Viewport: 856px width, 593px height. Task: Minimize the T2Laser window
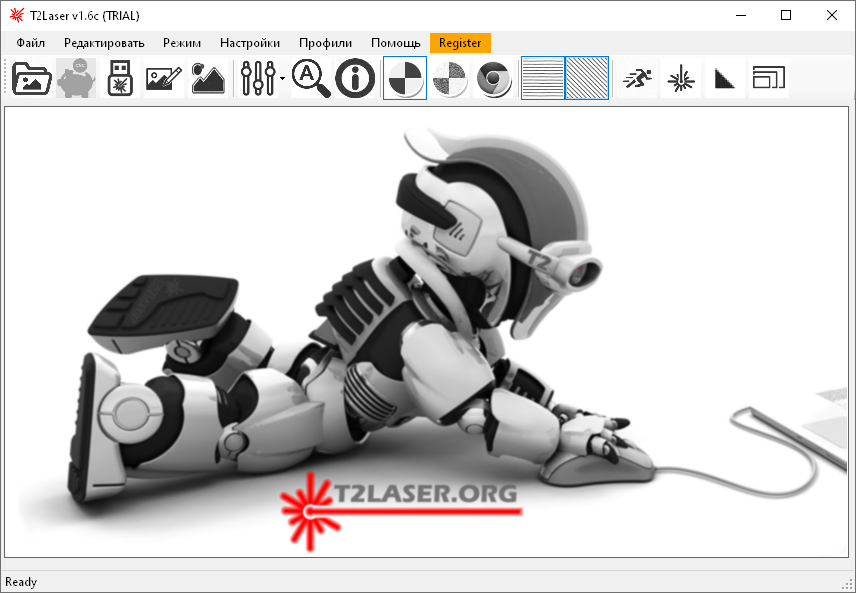tap(741, 15)
